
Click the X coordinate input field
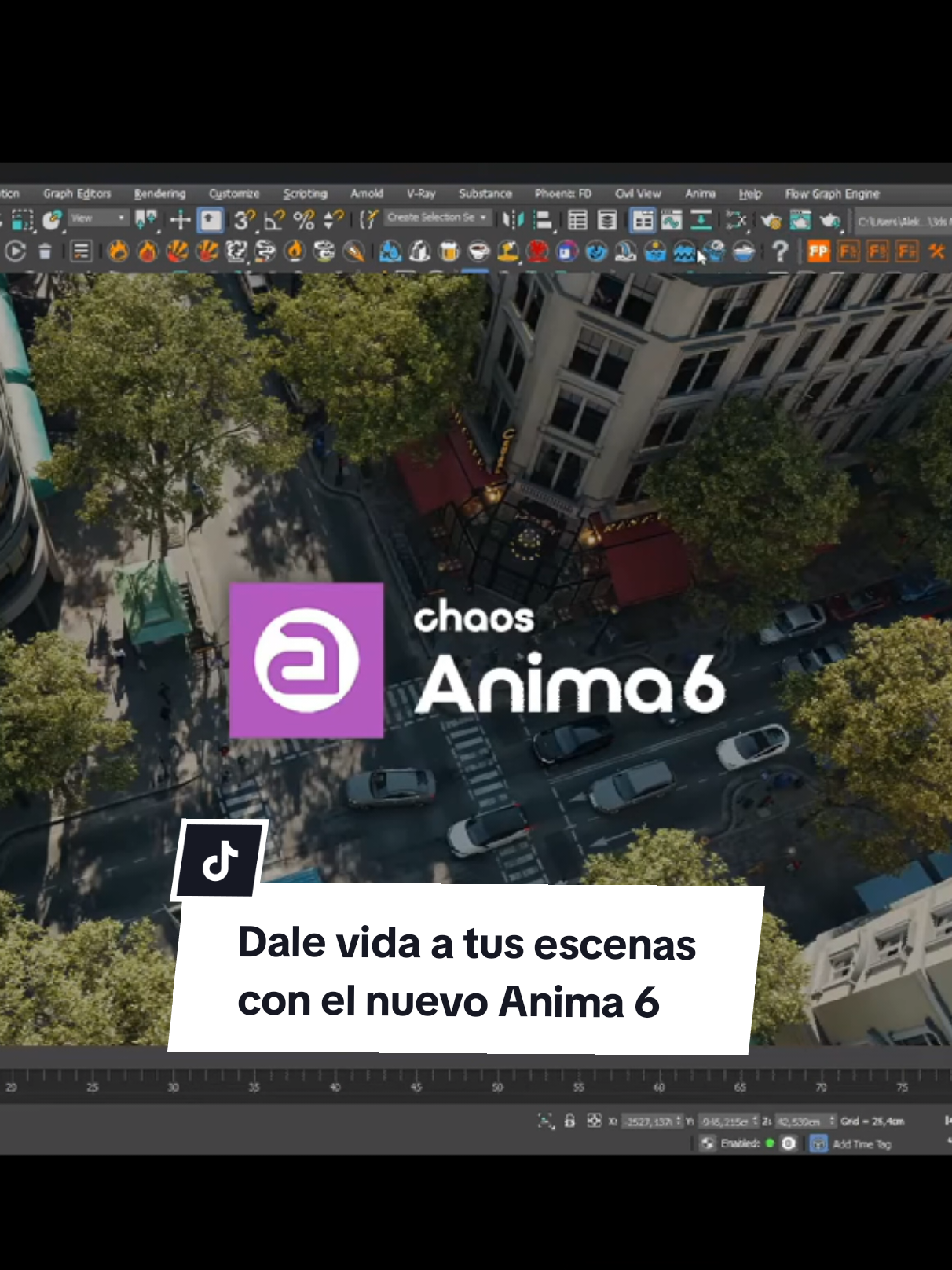[x=650, y=1121]
